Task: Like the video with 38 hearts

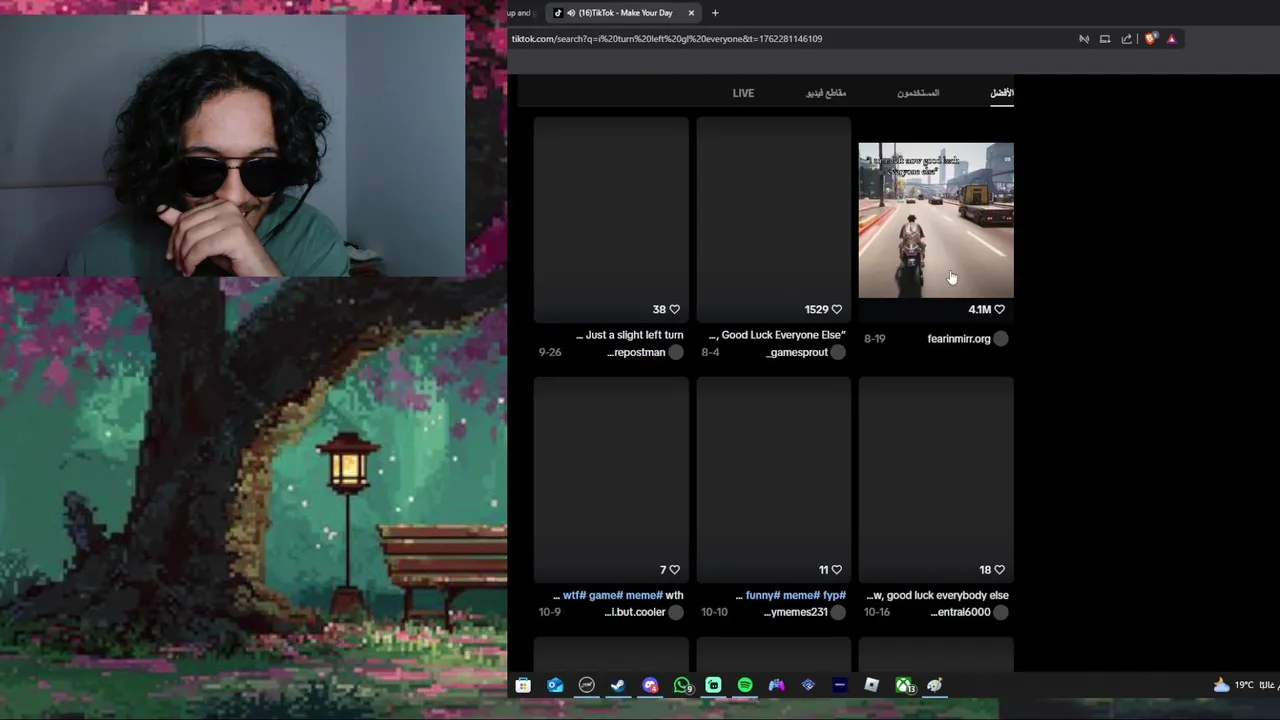Action: pos(674,310)
